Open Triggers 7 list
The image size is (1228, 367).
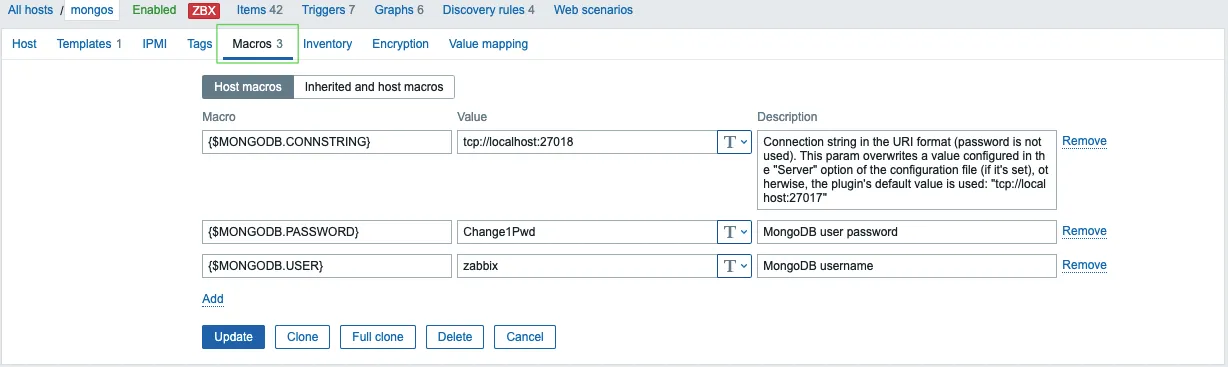(328, 10)
